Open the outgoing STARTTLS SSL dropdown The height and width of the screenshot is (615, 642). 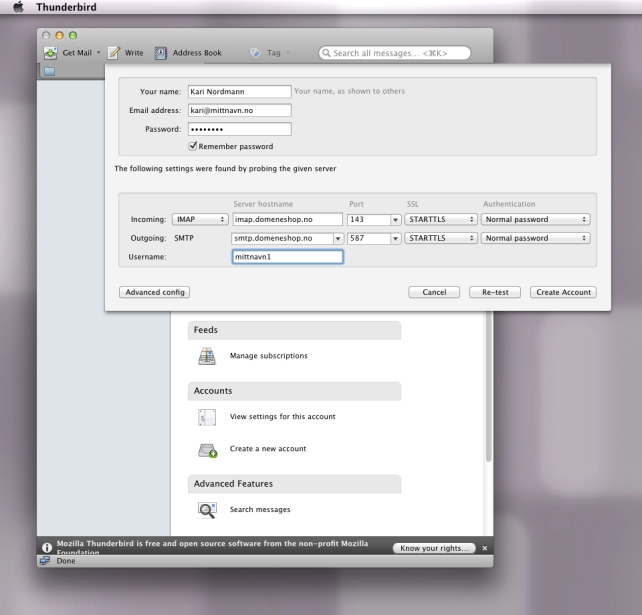click(x=441, y=238)
